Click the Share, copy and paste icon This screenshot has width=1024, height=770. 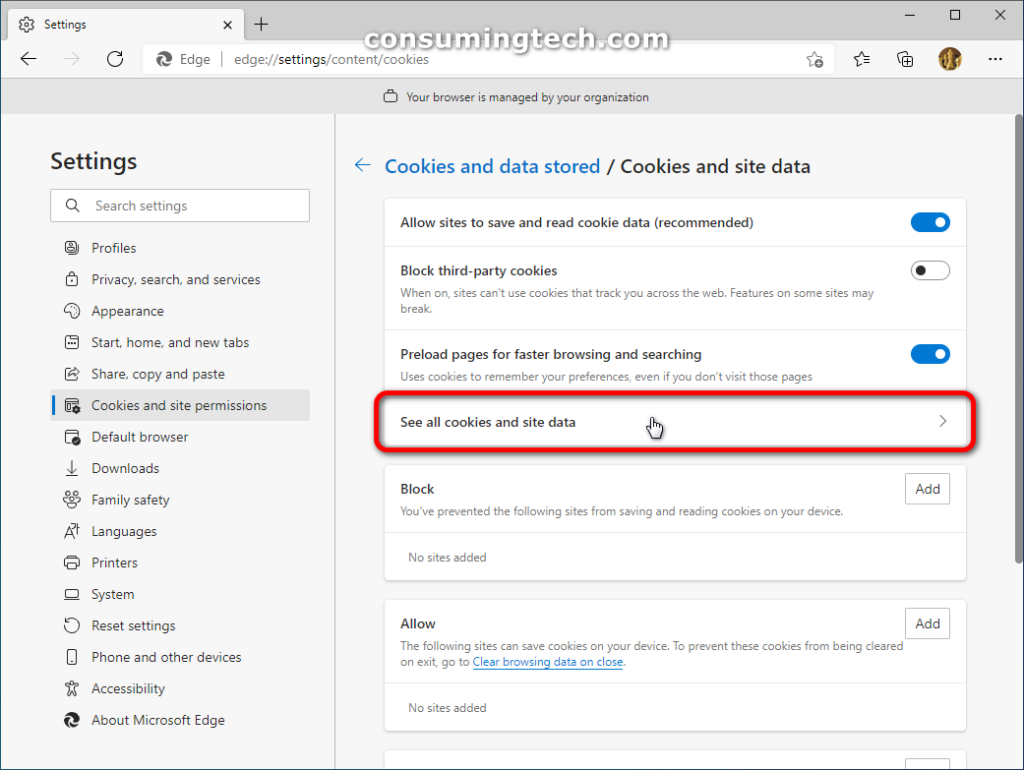pyautogui.click(x=72, y=374)
